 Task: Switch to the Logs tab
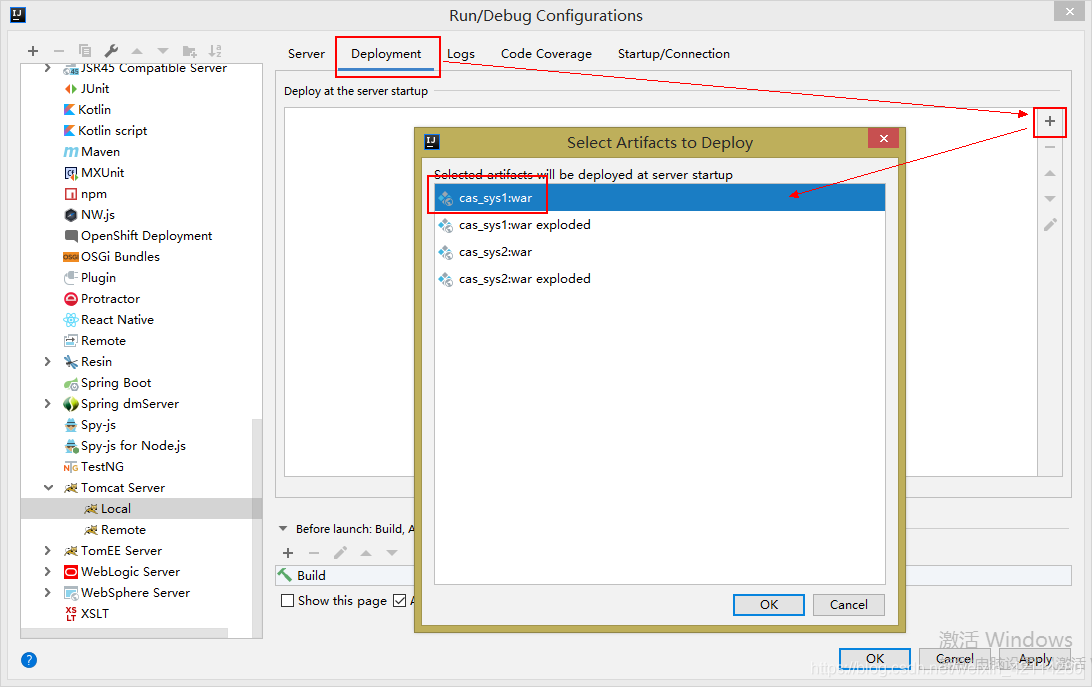[460, 54]
